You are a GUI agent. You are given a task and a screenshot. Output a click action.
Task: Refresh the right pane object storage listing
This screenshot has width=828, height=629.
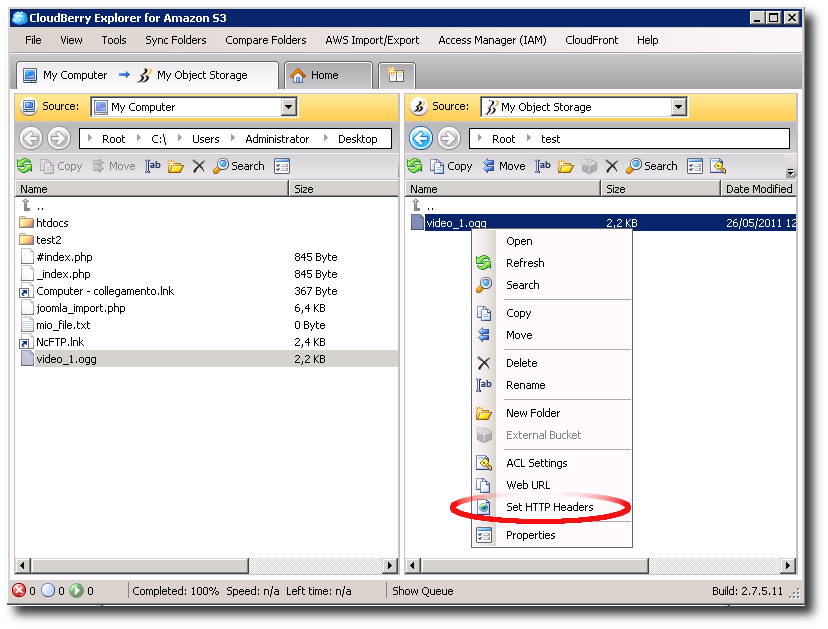pos(415,166)
